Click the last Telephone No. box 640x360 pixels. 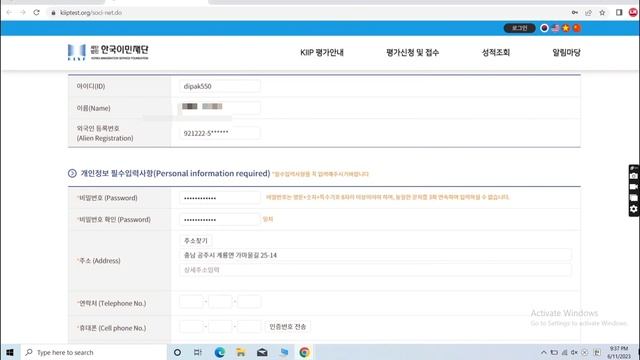249,302
